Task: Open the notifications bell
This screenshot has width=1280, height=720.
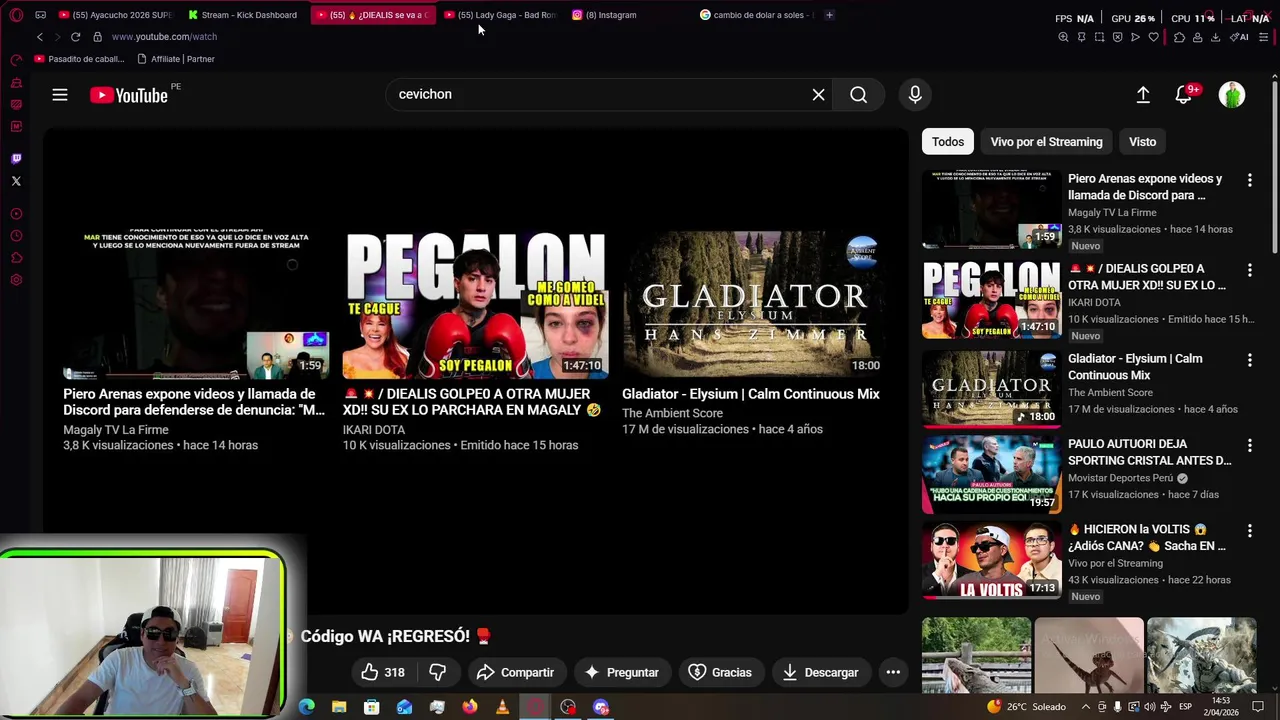Action: [x=1184, y=94]
